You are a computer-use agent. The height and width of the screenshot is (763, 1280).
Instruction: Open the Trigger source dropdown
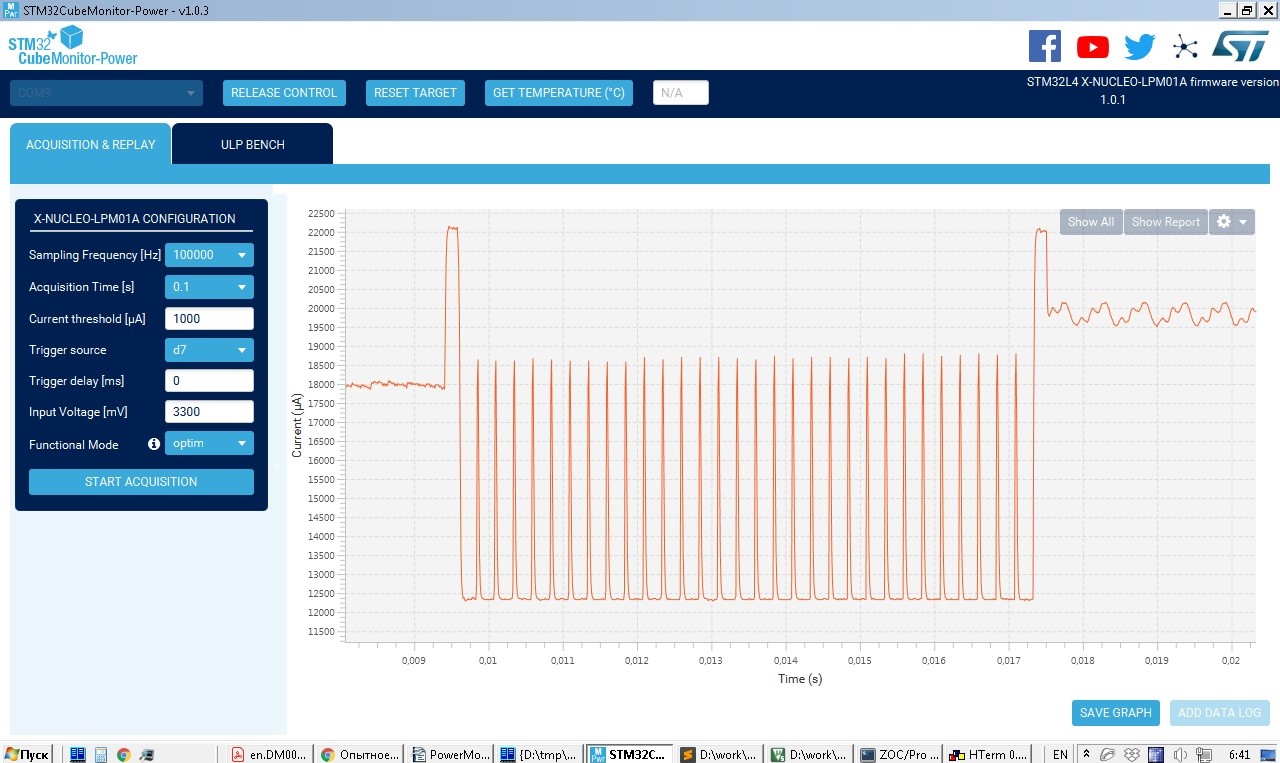pos(209,350)
